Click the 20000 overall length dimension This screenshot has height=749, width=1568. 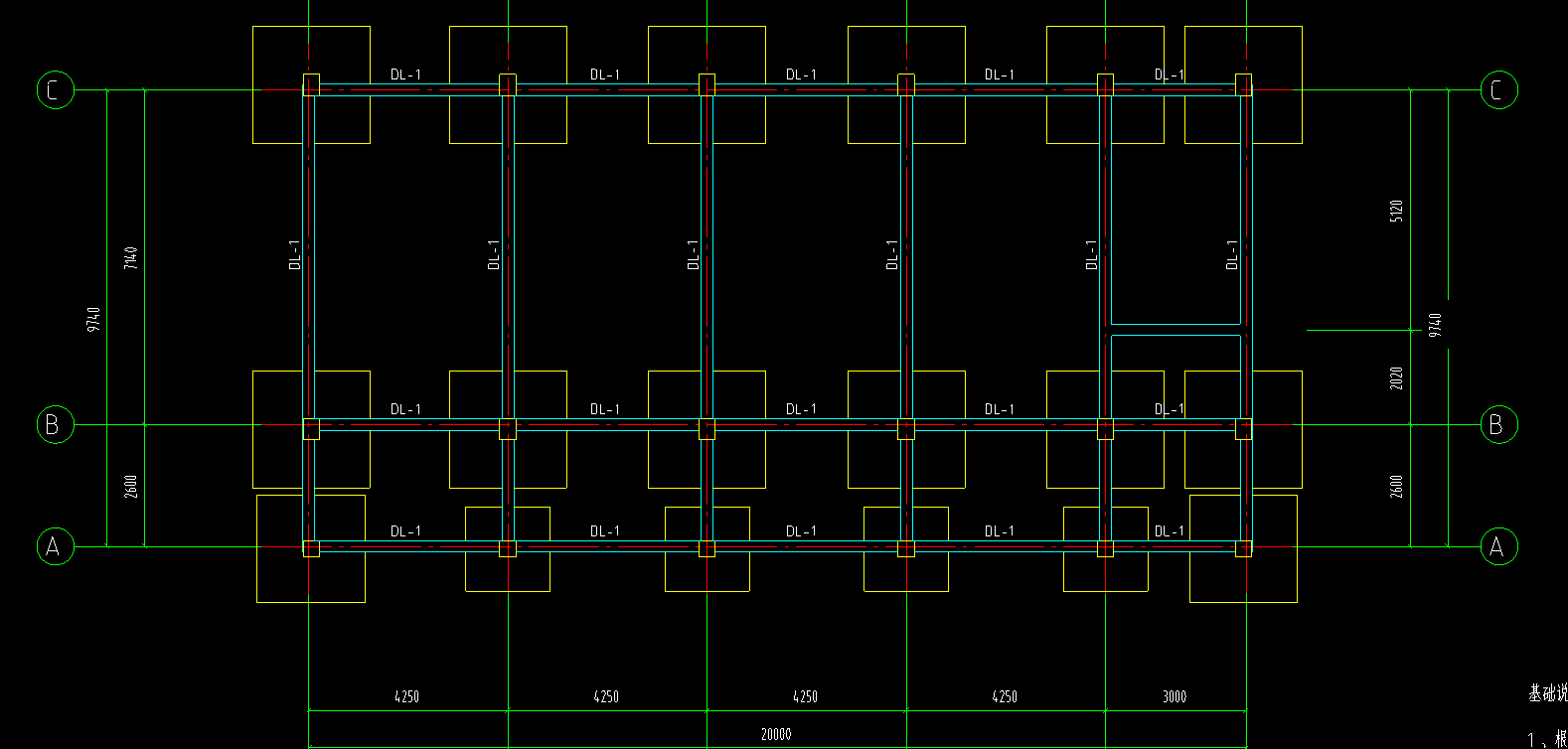[776, 734]
